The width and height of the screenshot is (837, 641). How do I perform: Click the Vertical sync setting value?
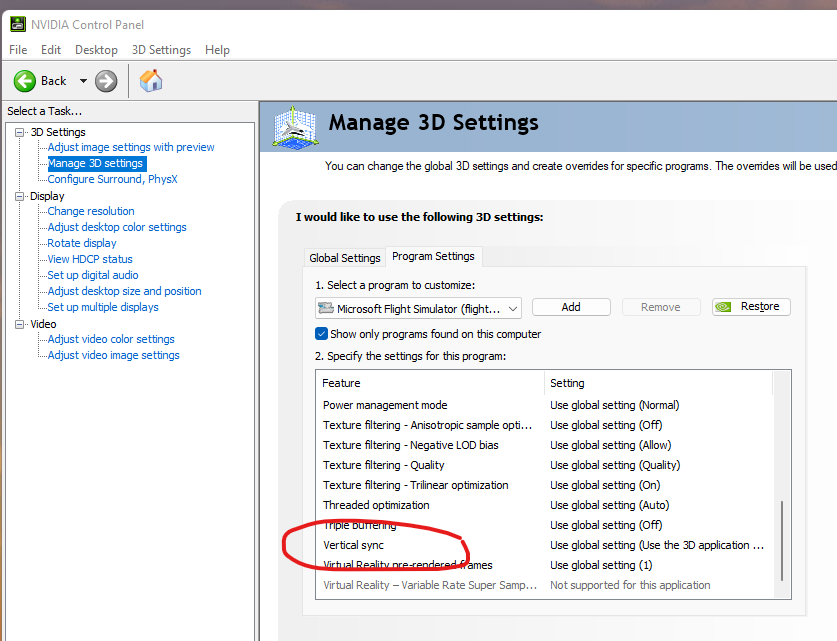point(657,545)
